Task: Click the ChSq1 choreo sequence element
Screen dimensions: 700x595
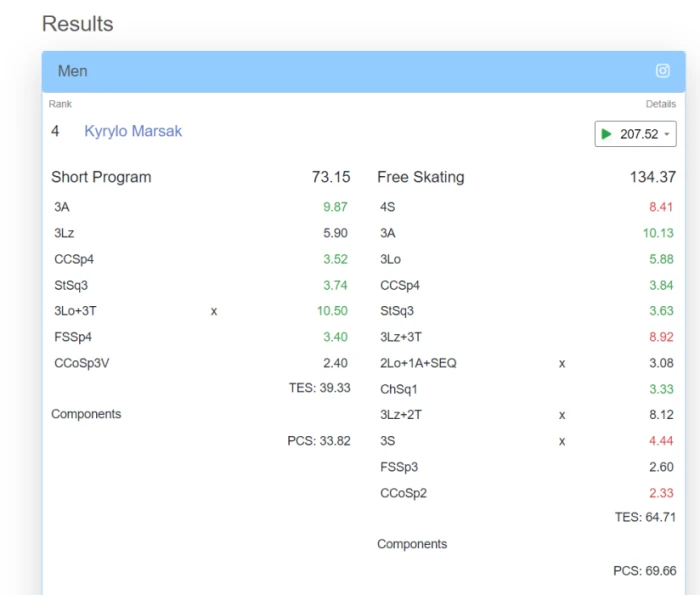Action: click(x=399, y=389)
